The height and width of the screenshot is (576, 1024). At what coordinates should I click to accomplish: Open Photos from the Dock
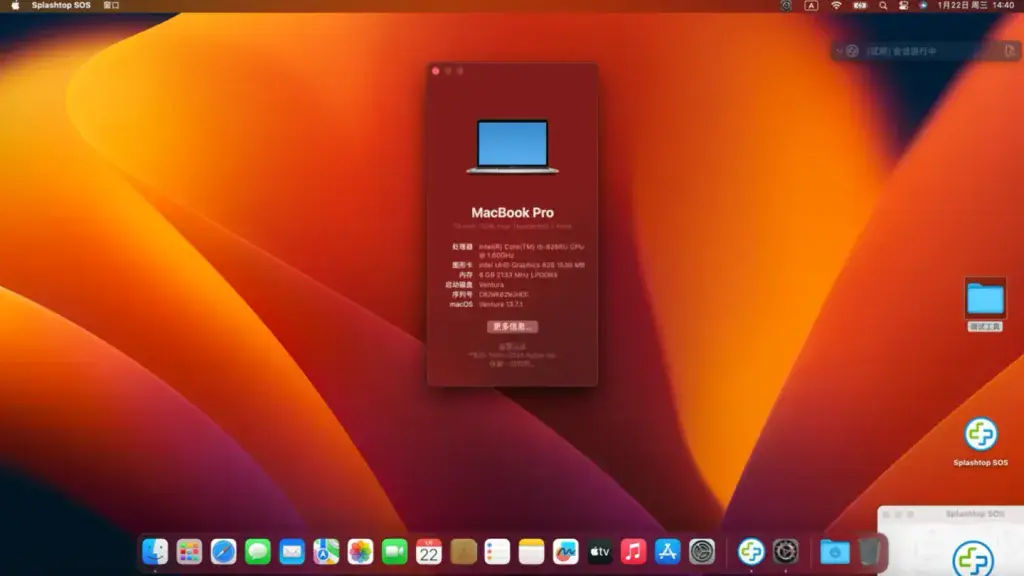coord(360,552)
